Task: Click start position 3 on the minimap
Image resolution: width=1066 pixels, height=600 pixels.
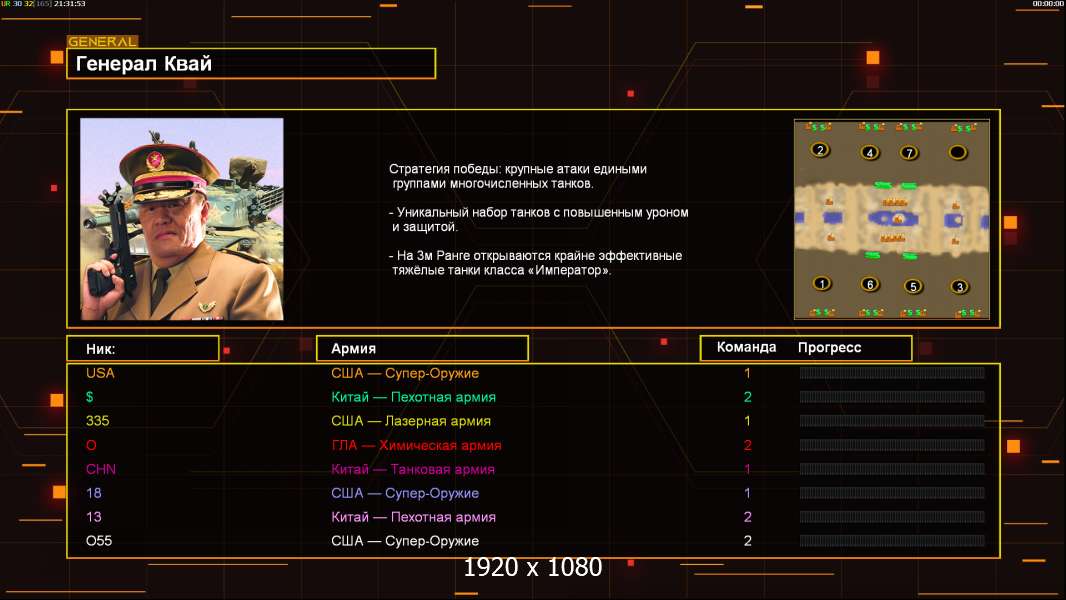Action: 959,286
